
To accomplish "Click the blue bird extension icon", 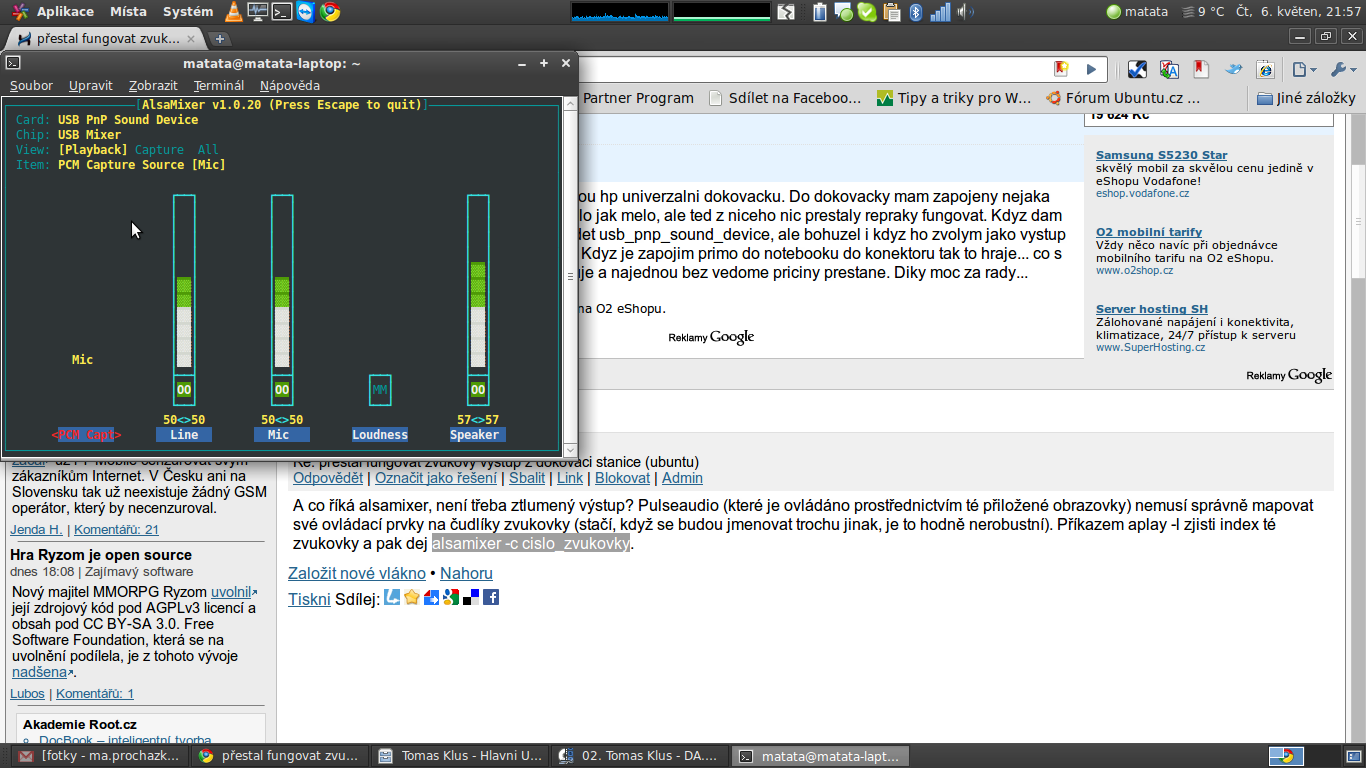I will (1234, 69).
